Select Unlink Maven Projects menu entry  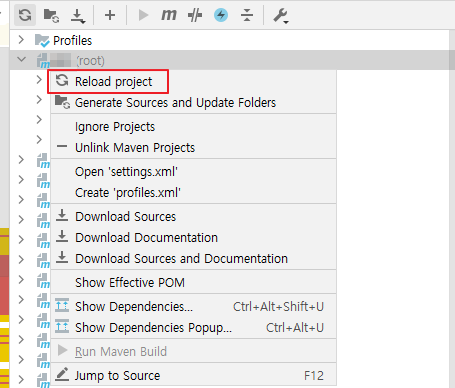click(x=193, y=148)
